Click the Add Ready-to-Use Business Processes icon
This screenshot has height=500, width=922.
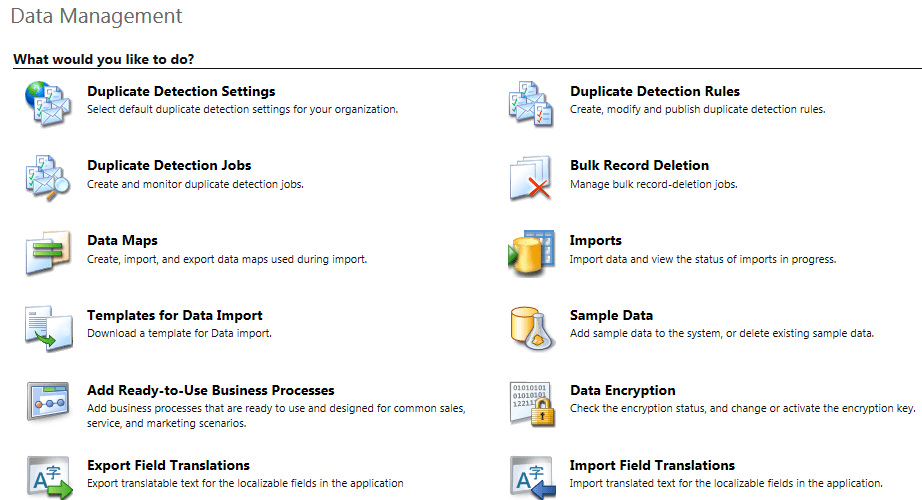[x=48, y=401]
